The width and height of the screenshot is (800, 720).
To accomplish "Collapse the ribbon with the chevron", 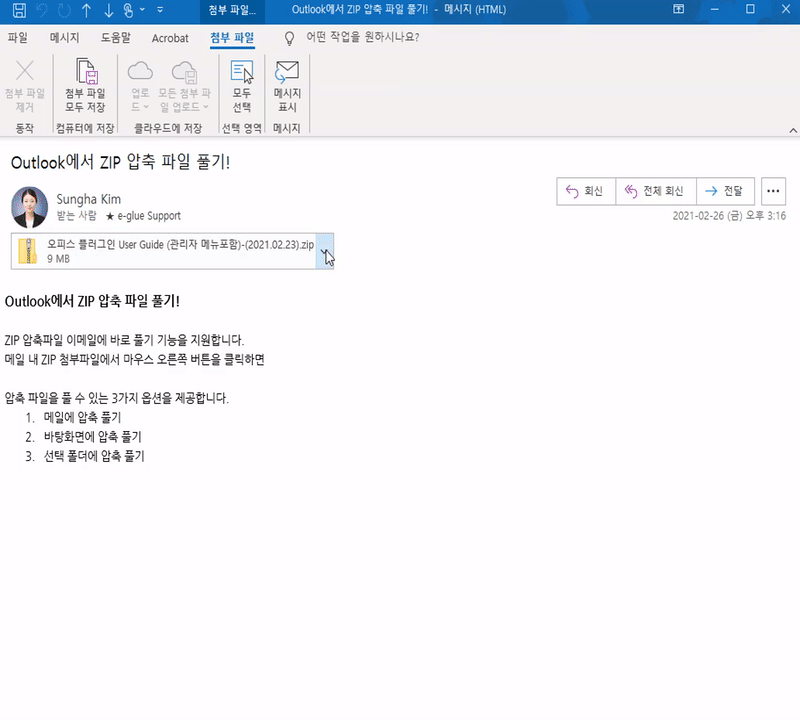I will point(793,131).
